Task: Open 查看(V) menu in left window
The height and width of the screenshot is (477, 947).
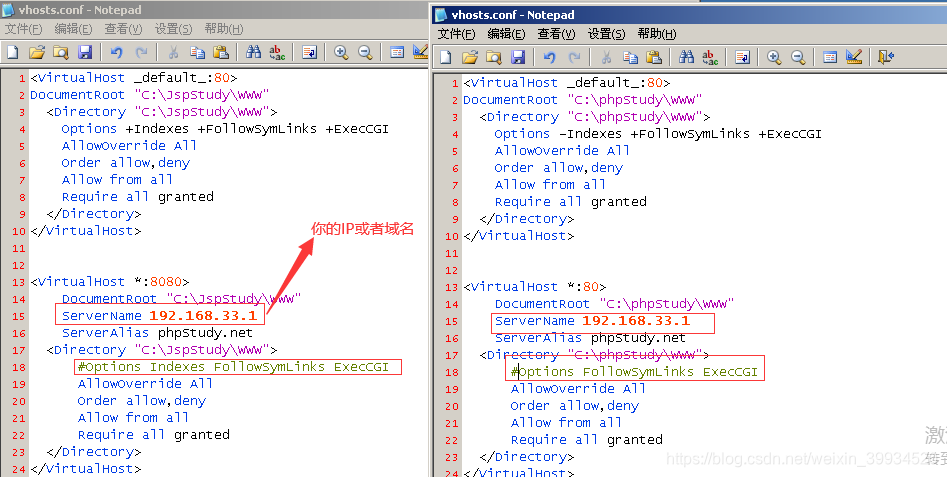Action: [123, 29]
